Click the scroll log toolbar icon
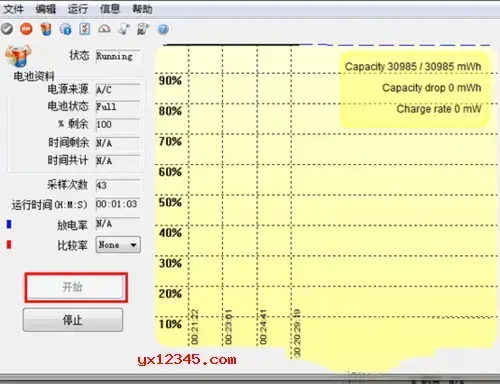The width and height of the screenshot is (500, 384). [x=124, y=29]
